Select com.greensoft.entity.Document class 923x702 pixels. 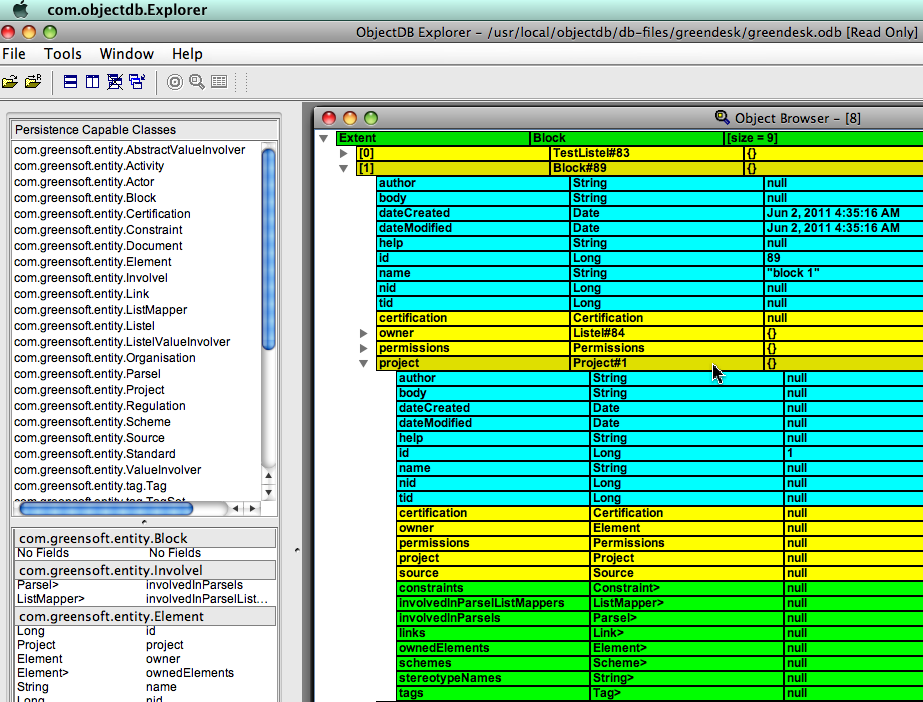click(x=98, y=246)
